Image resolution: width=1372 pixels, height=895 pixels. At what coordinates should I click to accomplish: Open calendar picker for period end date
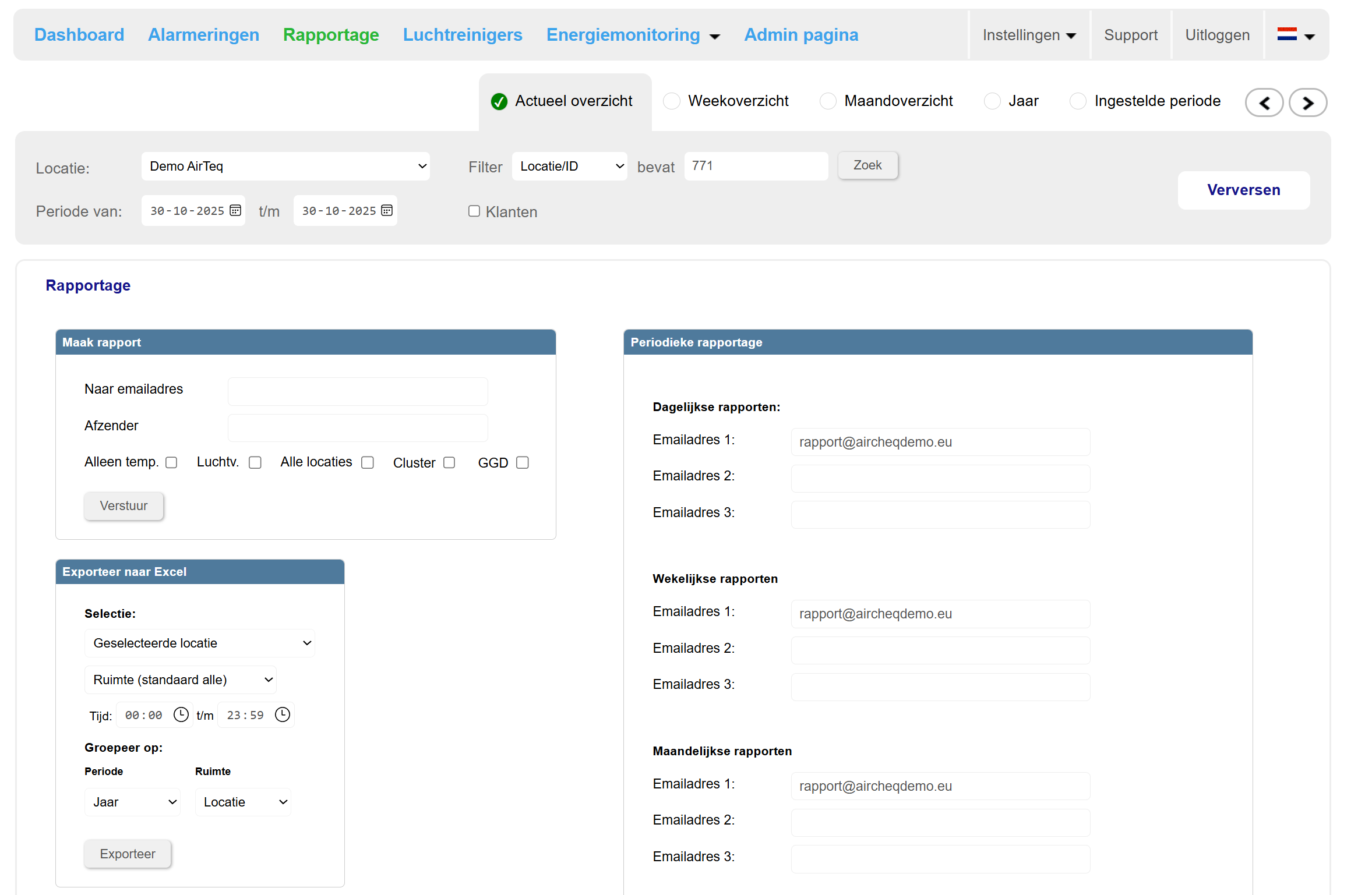click(387, 210)
